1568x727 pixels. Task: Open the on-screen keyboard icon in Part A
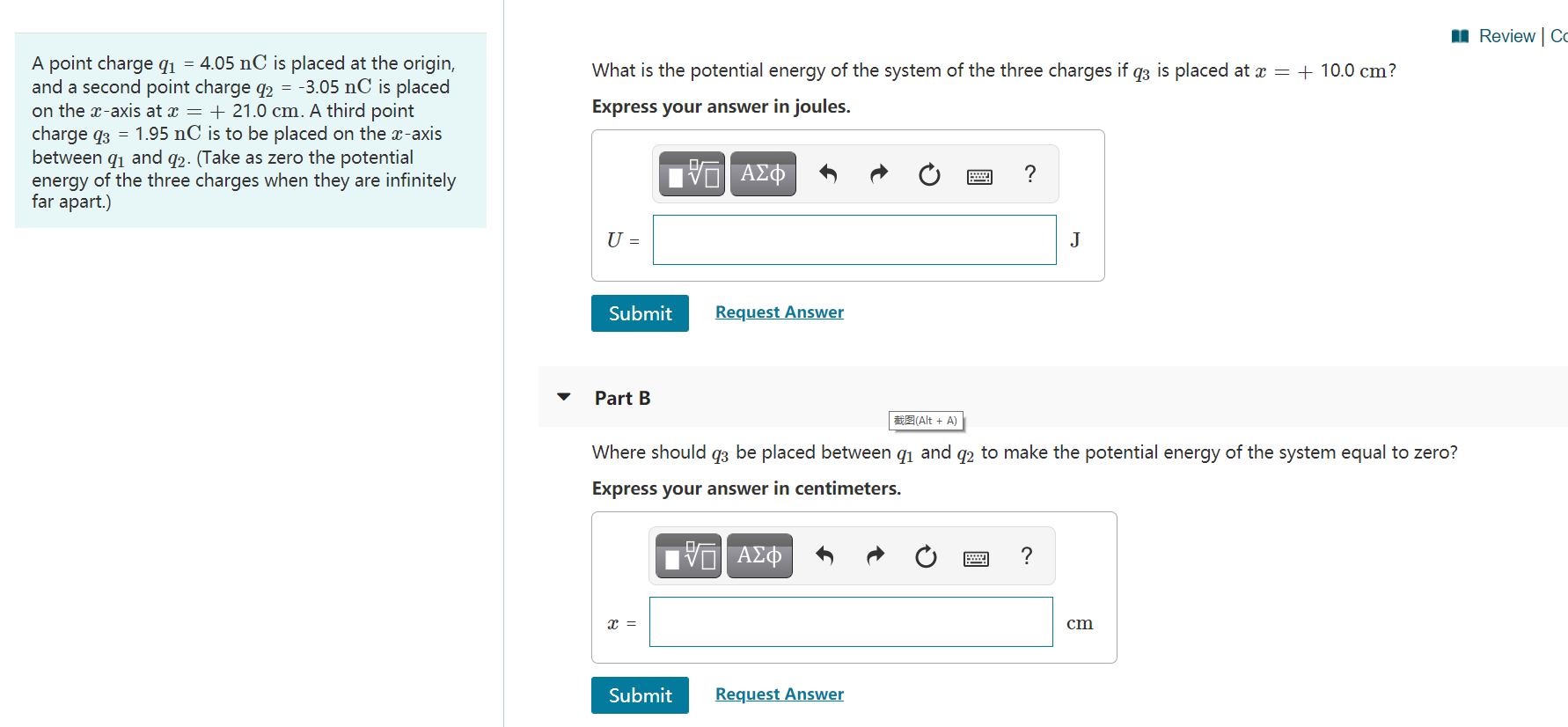(979, 175)
